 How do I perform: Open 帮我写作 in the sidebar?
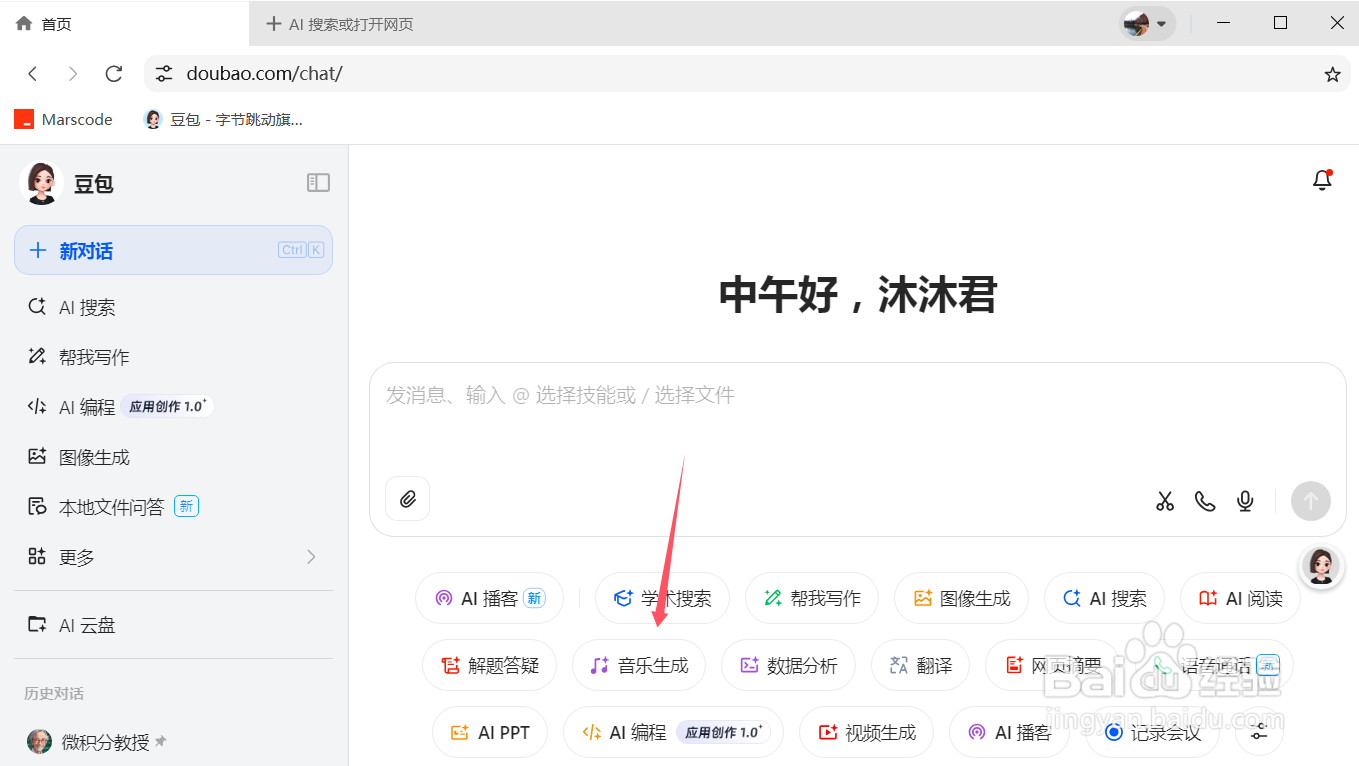point(173,357)
